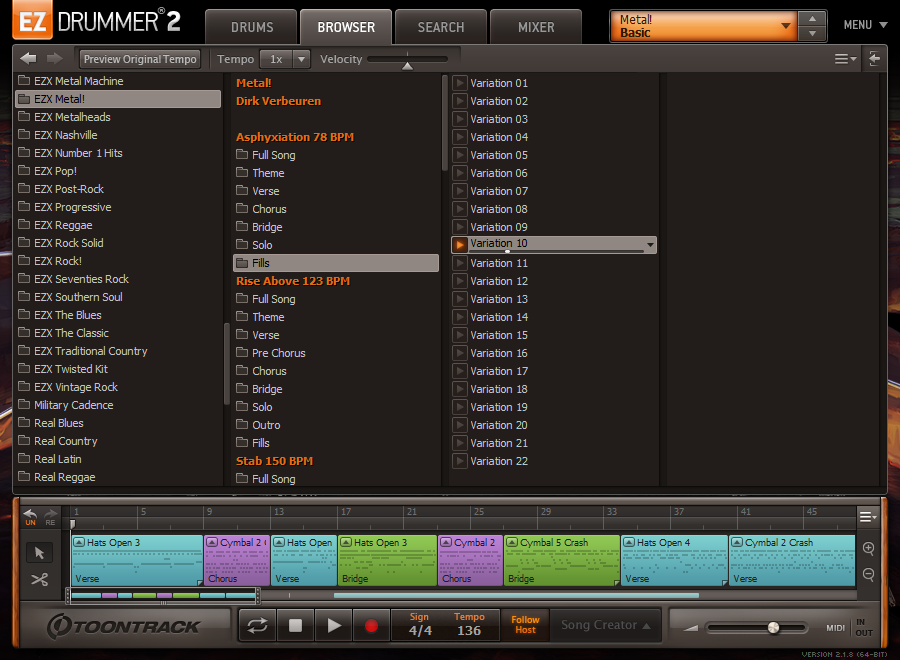The height and width of the screenshot is (660, 900).
Task: Open the song track options menu icon
Action: pyautogui.click(x=868, y=517)
